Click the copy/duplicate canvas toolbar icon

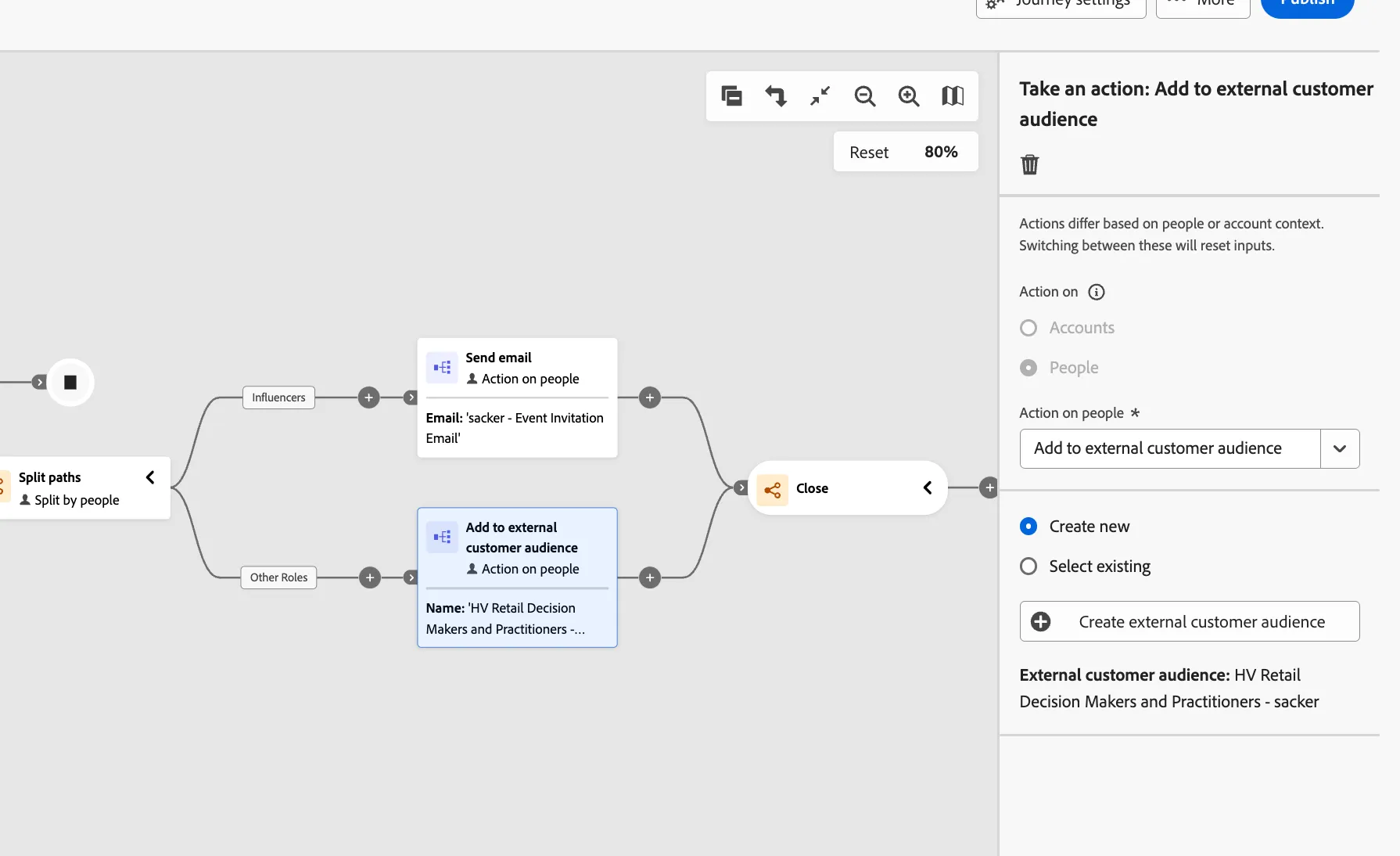[x=731, y=96]
